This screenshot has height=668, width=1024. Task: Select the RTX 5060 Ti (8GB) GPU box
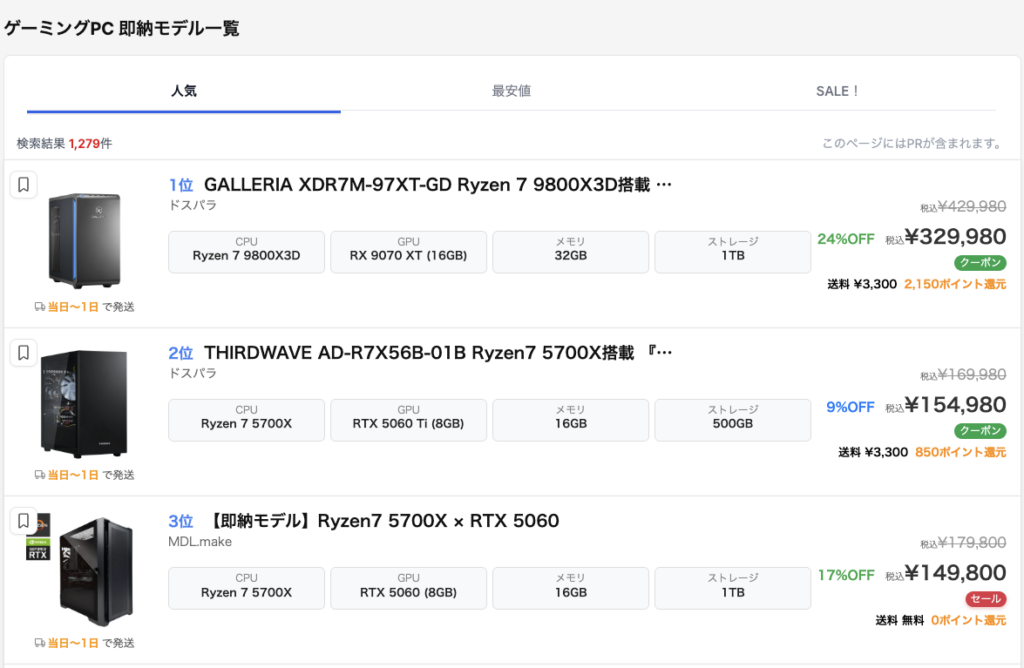(408, 419)
